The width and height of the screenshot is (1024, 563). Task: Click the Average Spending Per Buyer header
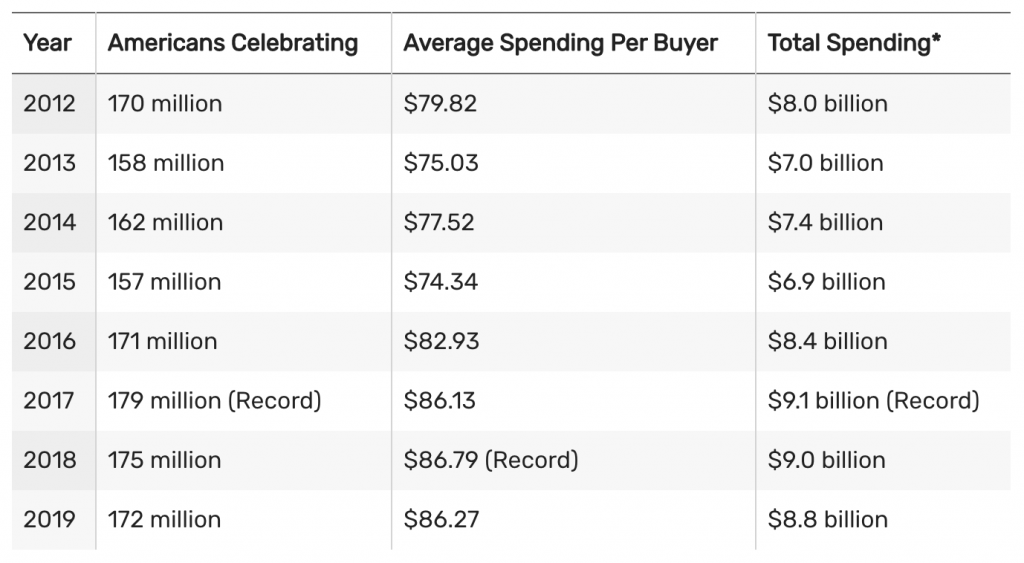coord(561,43)
